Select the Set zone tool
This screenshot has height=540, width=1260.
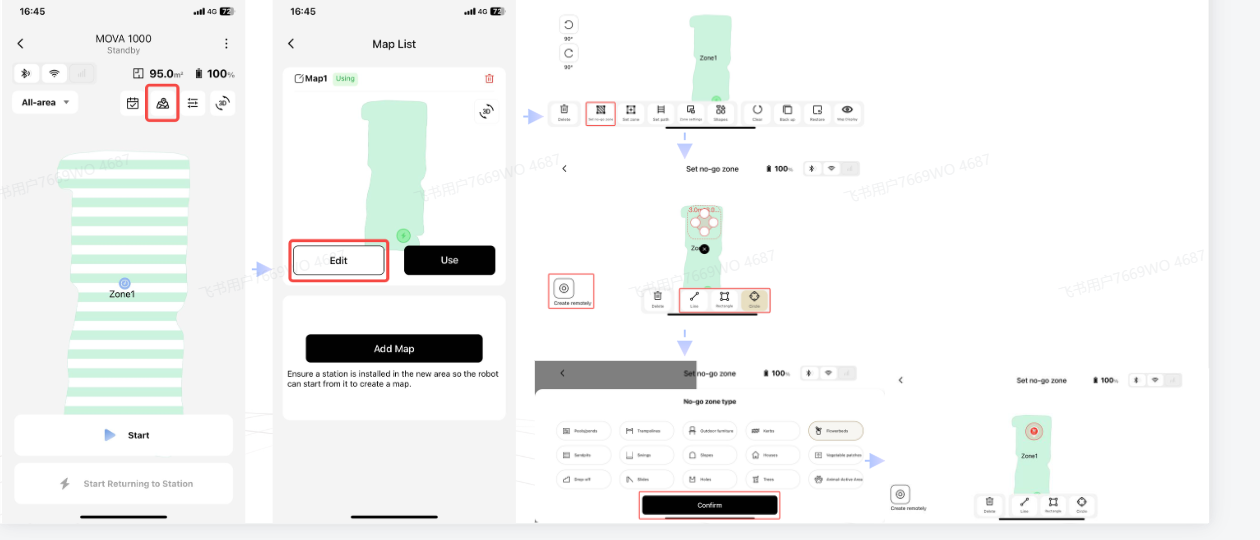pyautogui.click(x=630, y=112)
